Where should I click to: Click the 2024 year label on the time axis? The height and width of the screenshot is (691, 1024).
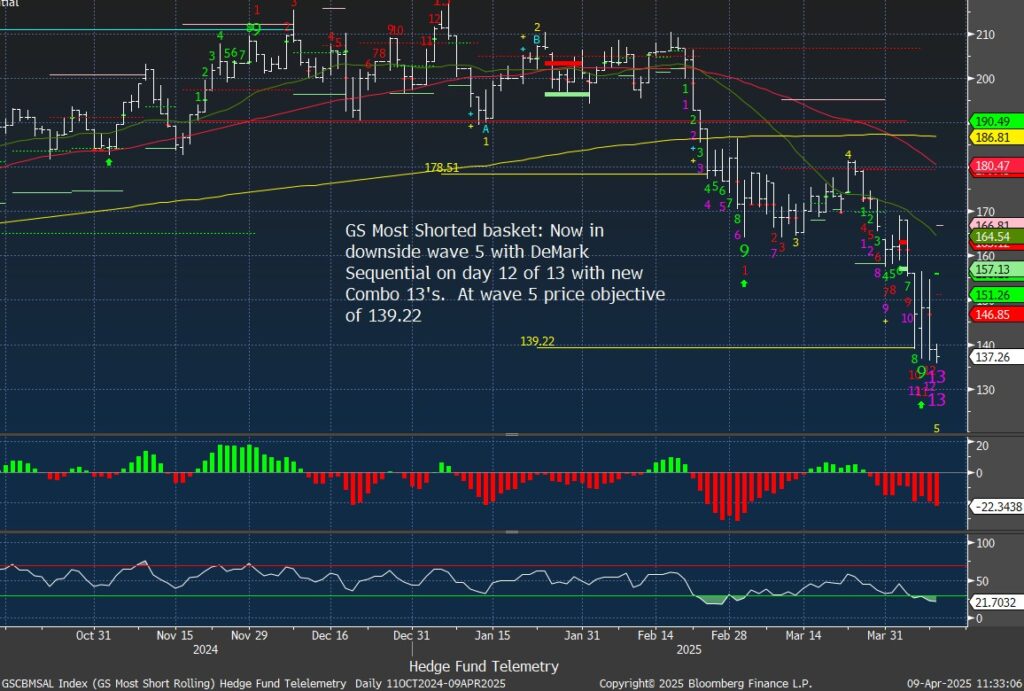[x=205, y=649]
